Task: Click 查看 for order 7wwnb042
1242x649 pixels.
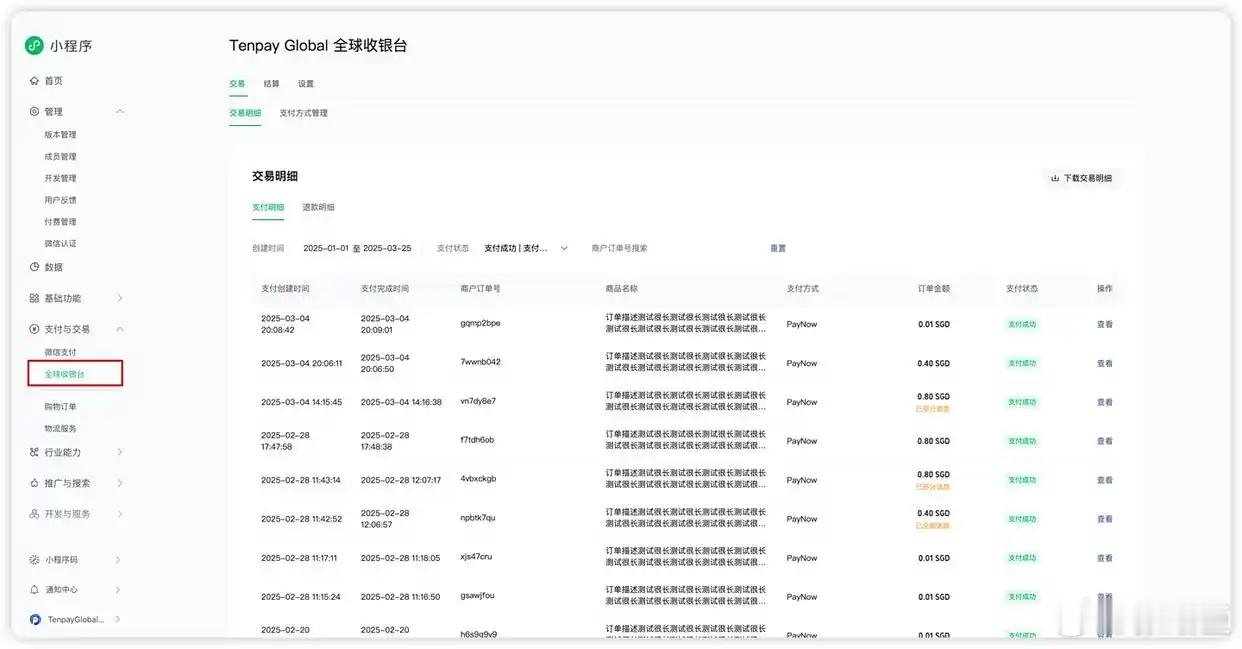Action: (1105, 363)
